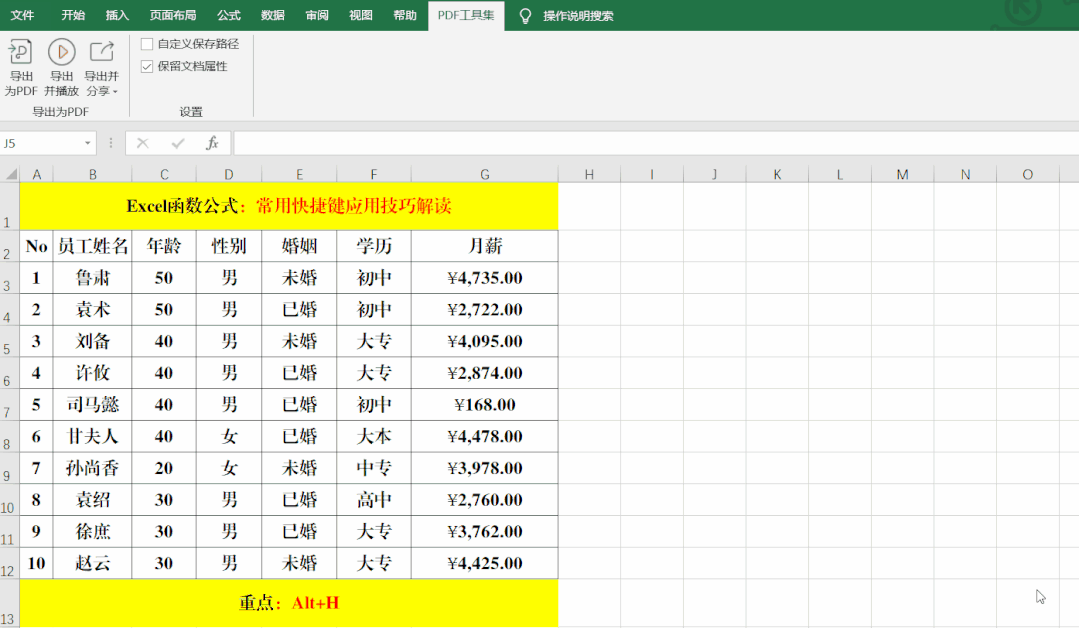
Task: Click Export and Play icon
Action: pos(61,52)
